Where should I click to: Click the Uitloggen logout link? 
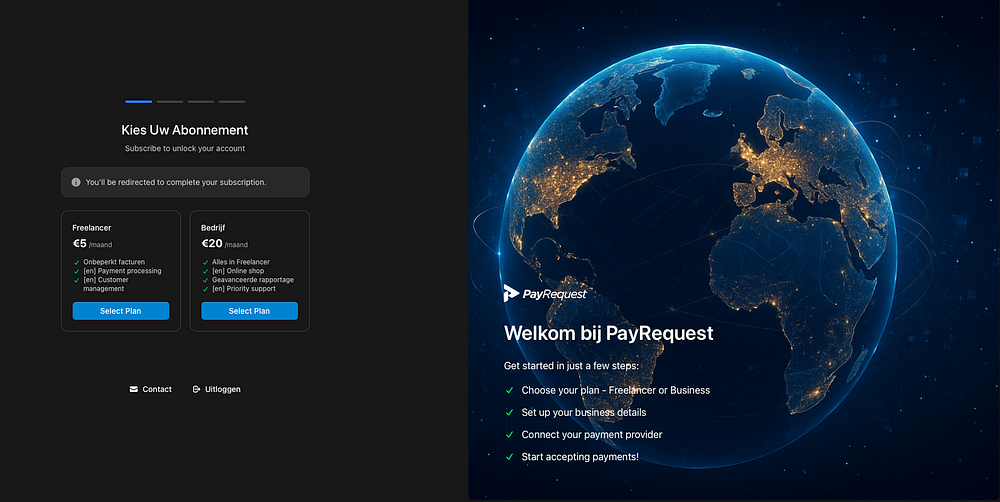(x=216, y=389)
